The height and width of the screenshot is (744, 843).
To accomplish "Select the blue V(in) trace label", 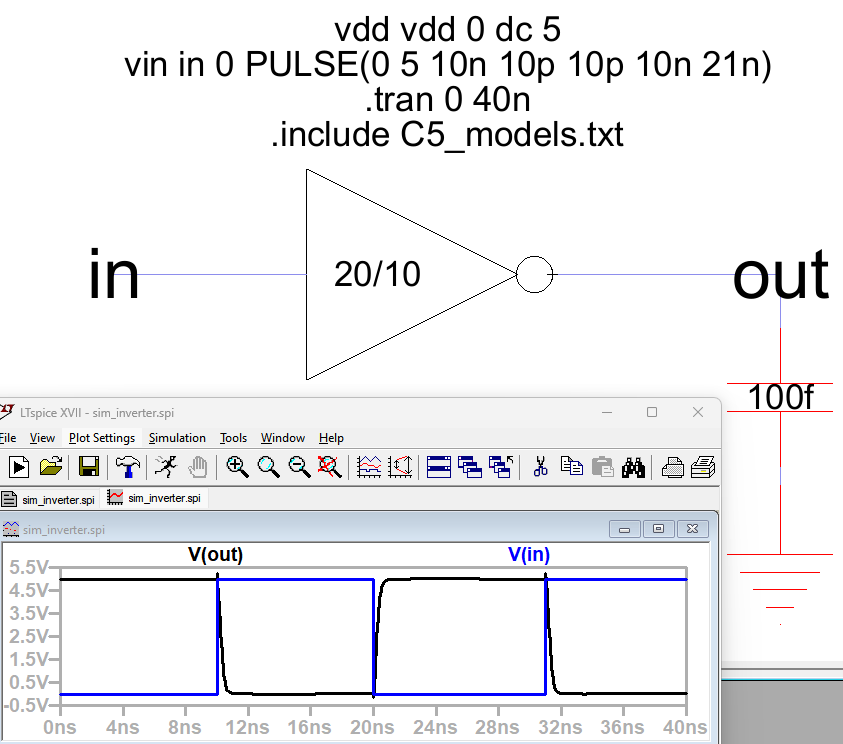I will click(529, 555).
